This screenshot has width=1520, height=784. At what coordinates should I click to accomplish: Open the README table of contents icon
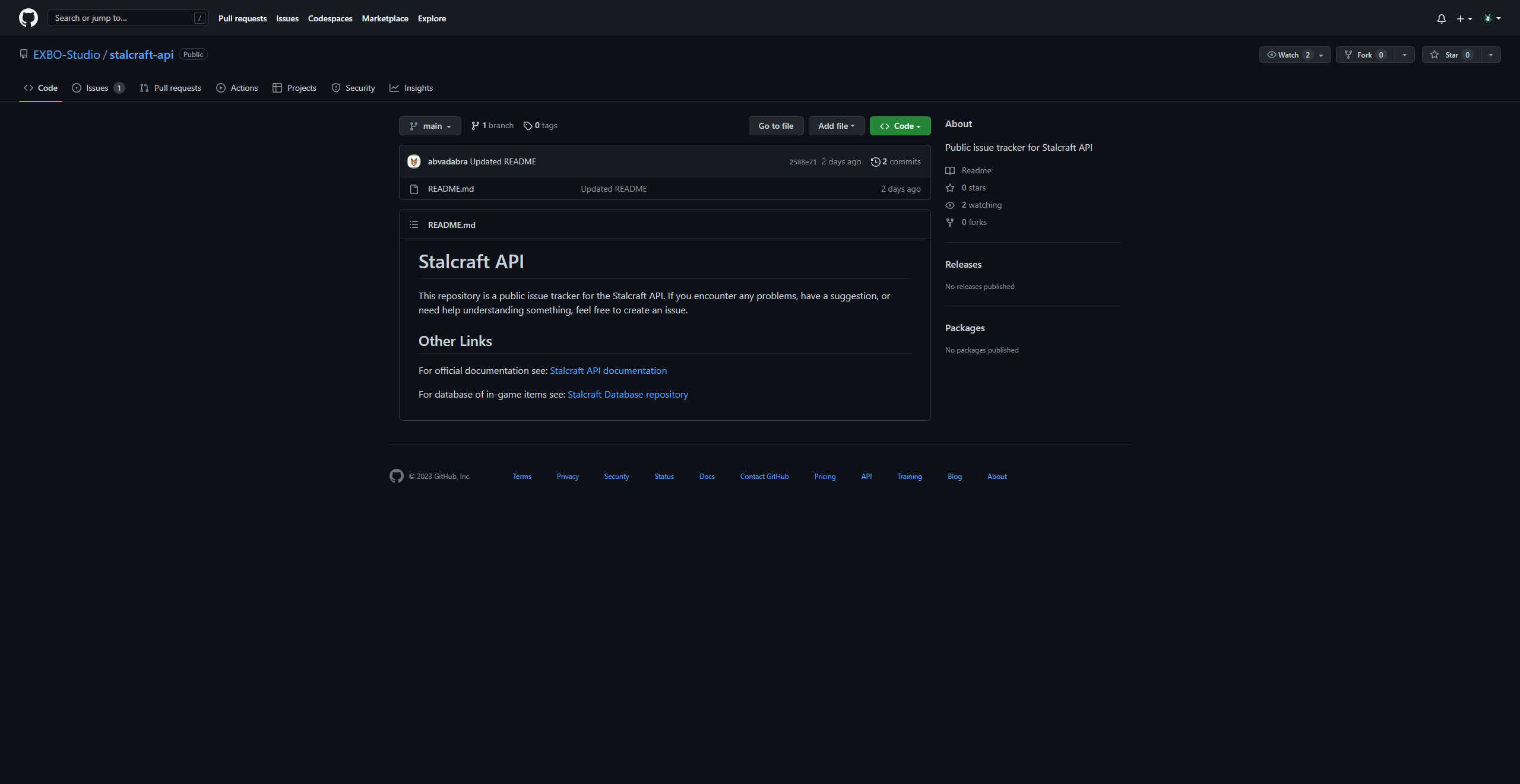click(x=414, y=224)
